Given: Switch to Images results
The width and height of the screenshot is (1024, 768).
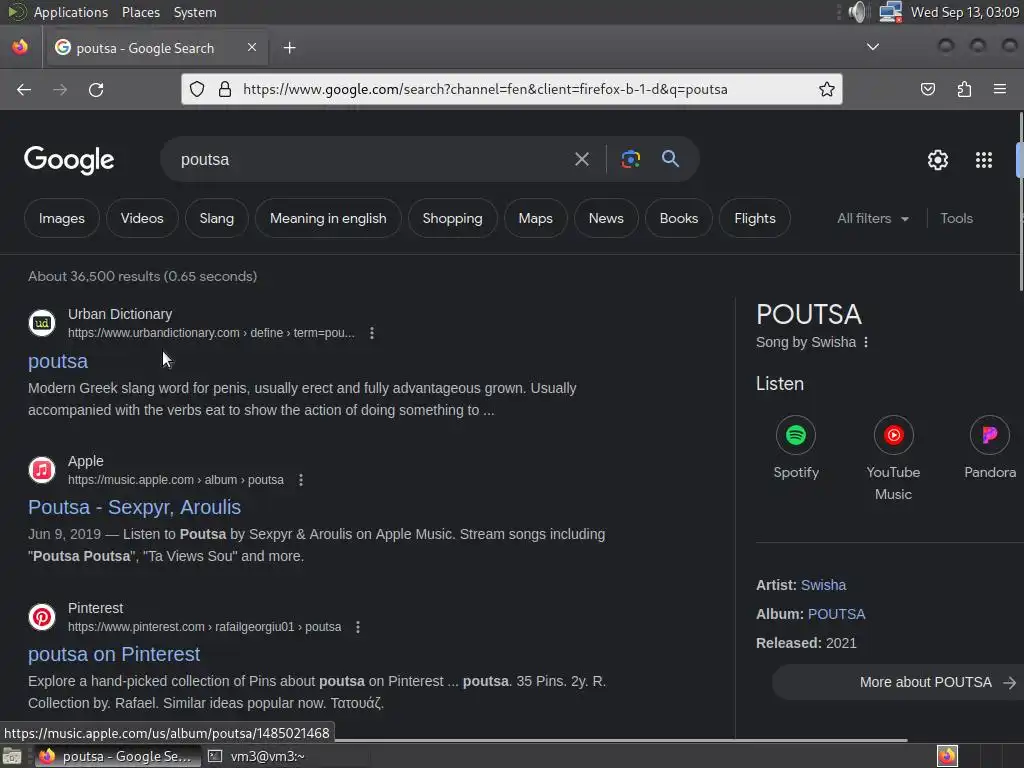Looking at the screenshot, I should (61, 218).
